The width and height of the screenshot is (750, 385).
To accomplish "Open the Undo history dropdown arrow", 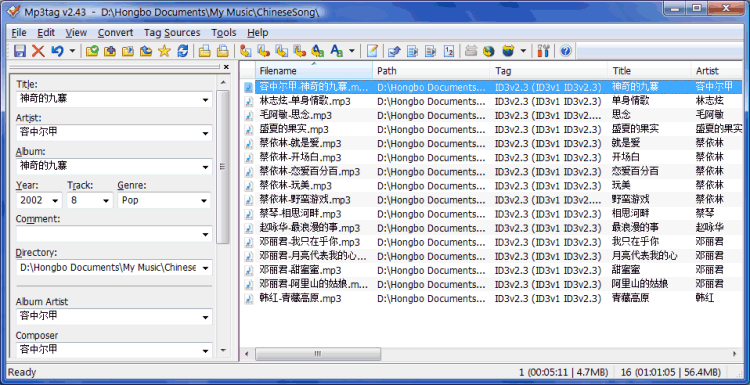I will point(72,51).
